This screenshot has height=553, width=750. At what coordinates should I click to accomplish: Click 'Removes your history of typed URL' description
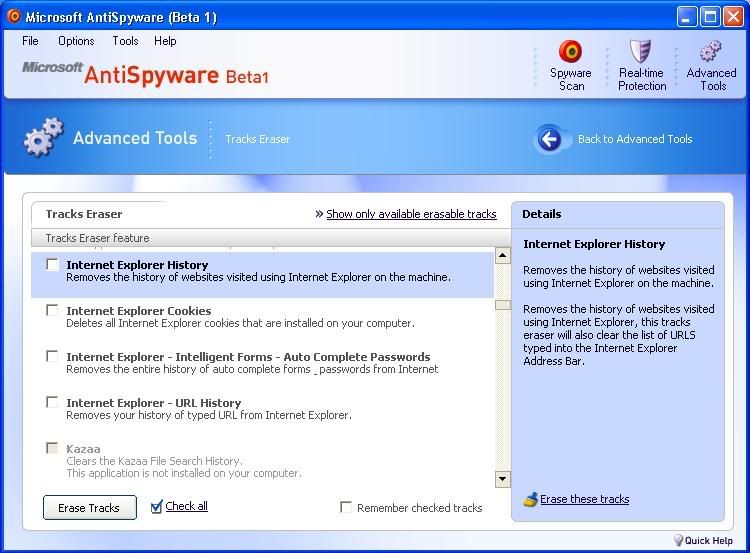[x=209, y=415]
